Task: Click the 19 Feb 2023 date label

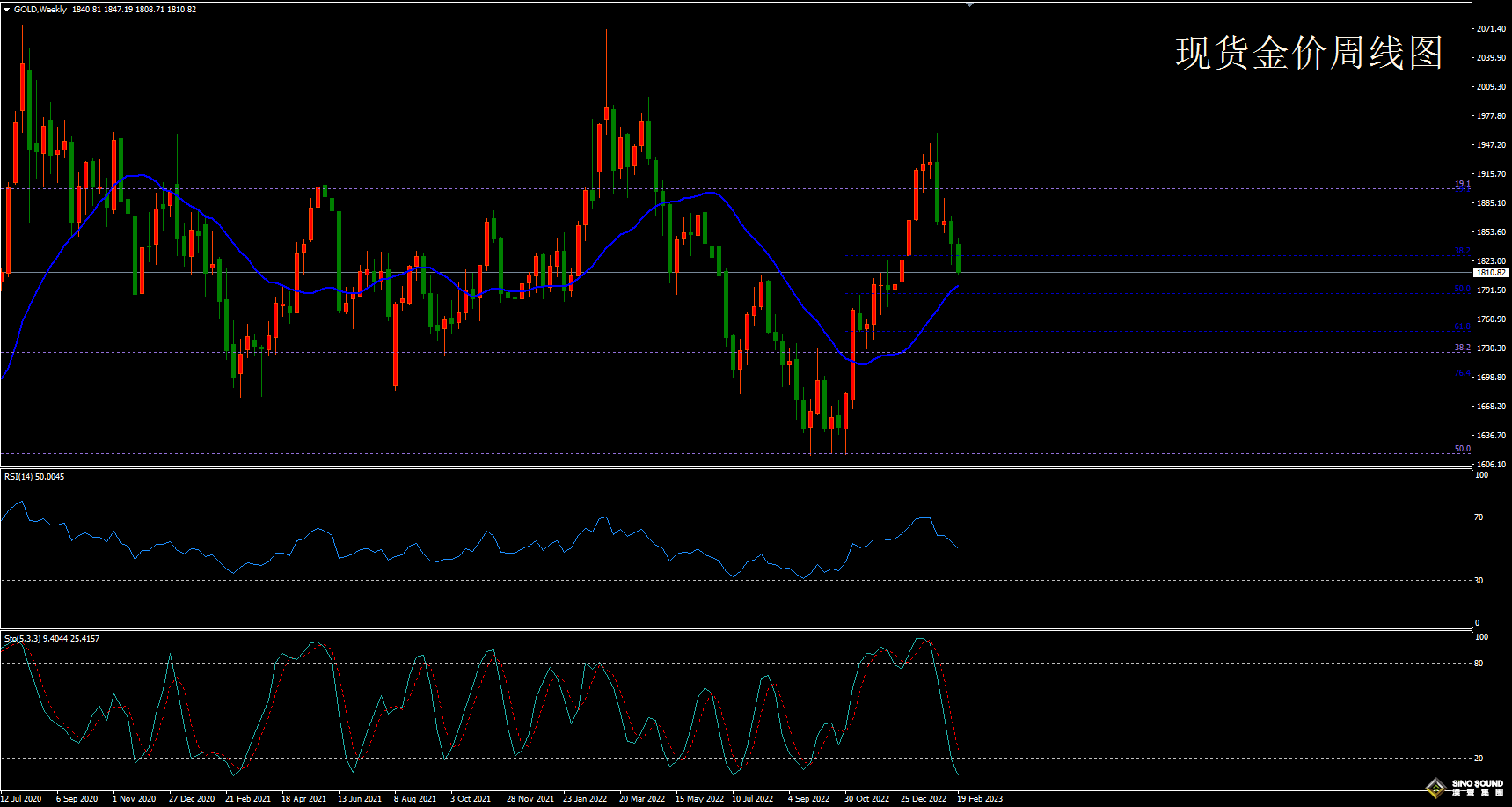Action: pos(980,799)
